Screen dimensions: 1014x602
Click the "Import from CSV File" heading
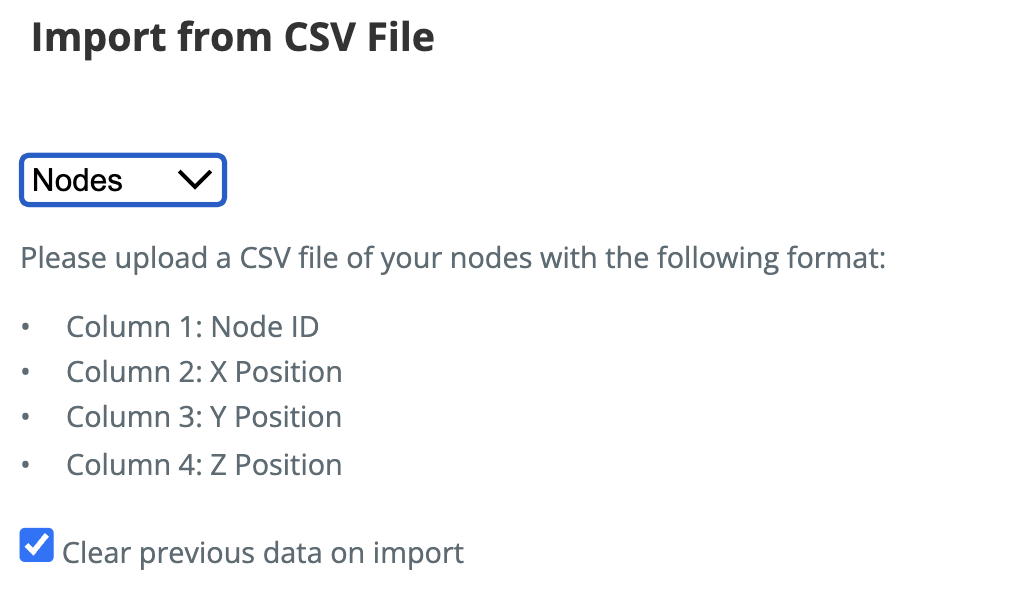(233, 37)
